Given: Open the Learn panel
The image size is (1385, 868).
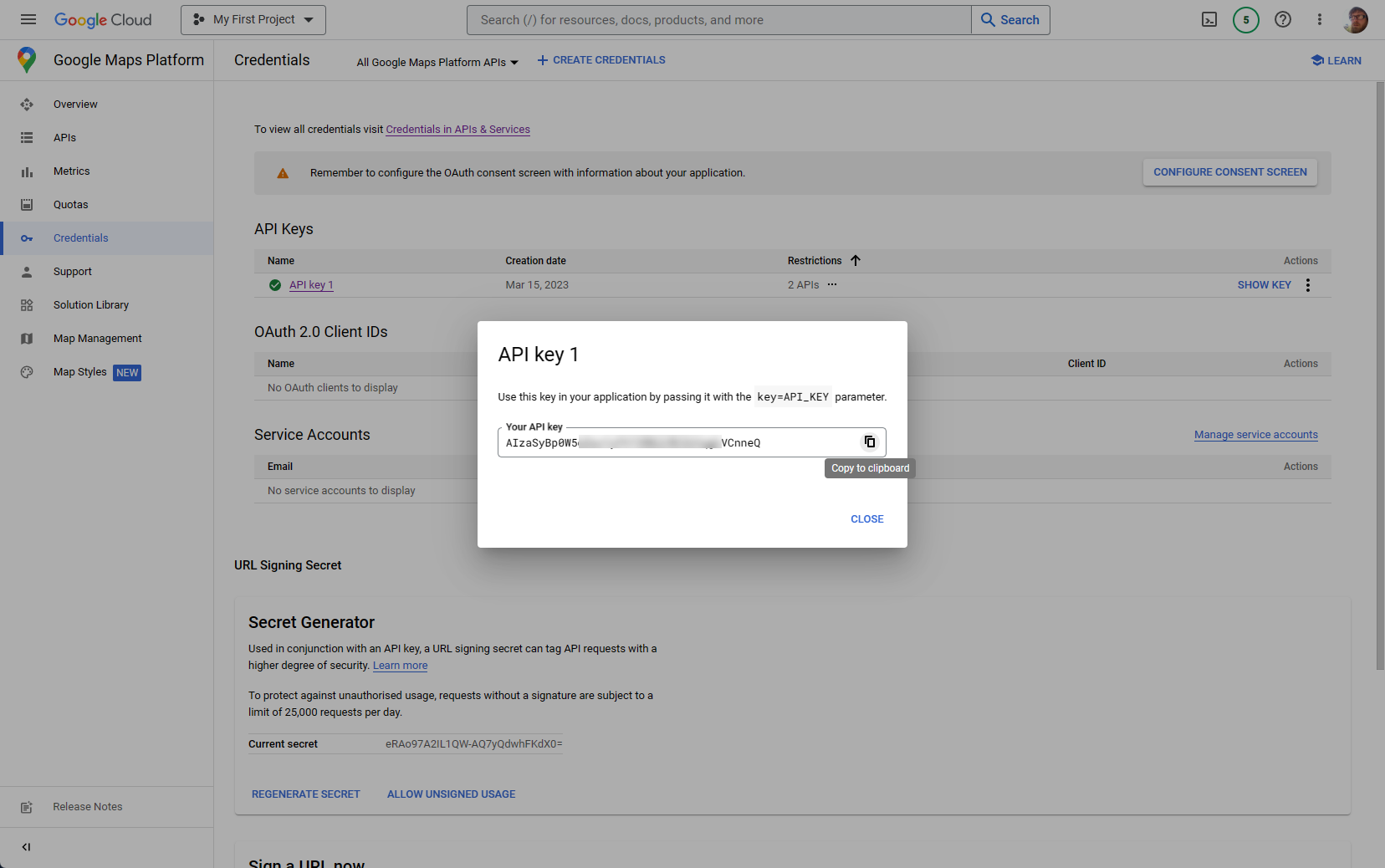Looking at the screenshot, I should coord(1336,60).
